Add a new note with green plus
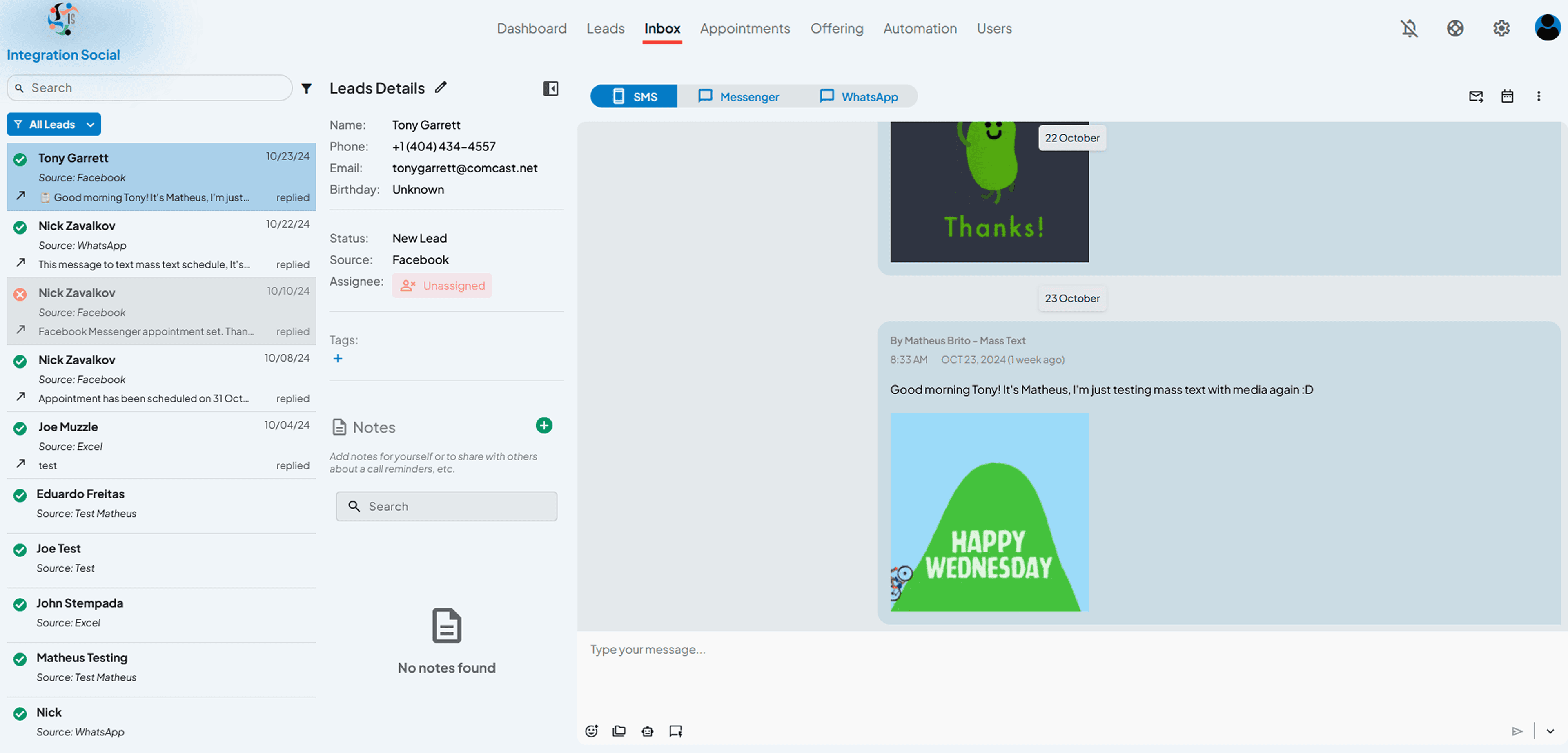The width and height of the screenshot is (1568, 753). [x=543, y=425]
